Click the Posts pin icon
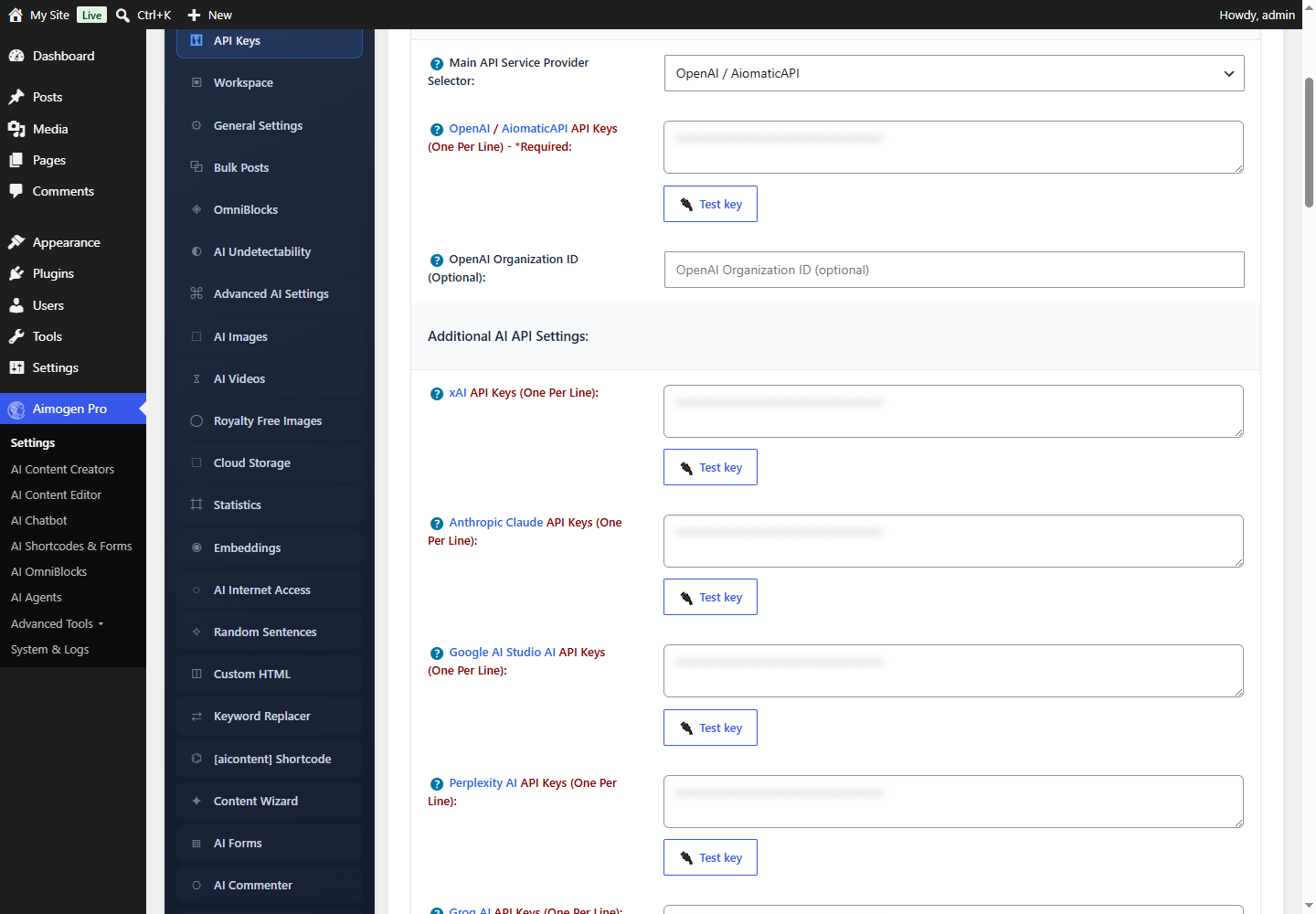1316x914 pixels. point(16,97)
